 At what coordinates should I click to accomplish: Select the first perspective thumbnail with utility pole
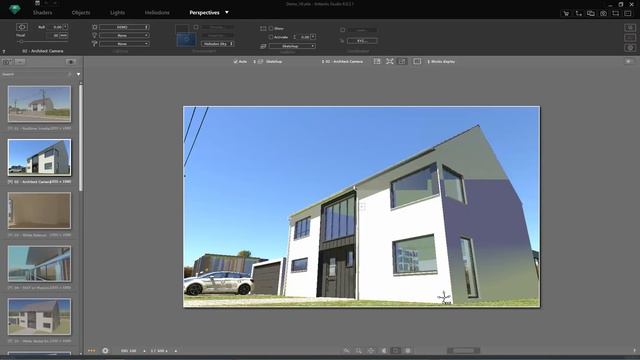pyautogui.click(x=39, y=104)
